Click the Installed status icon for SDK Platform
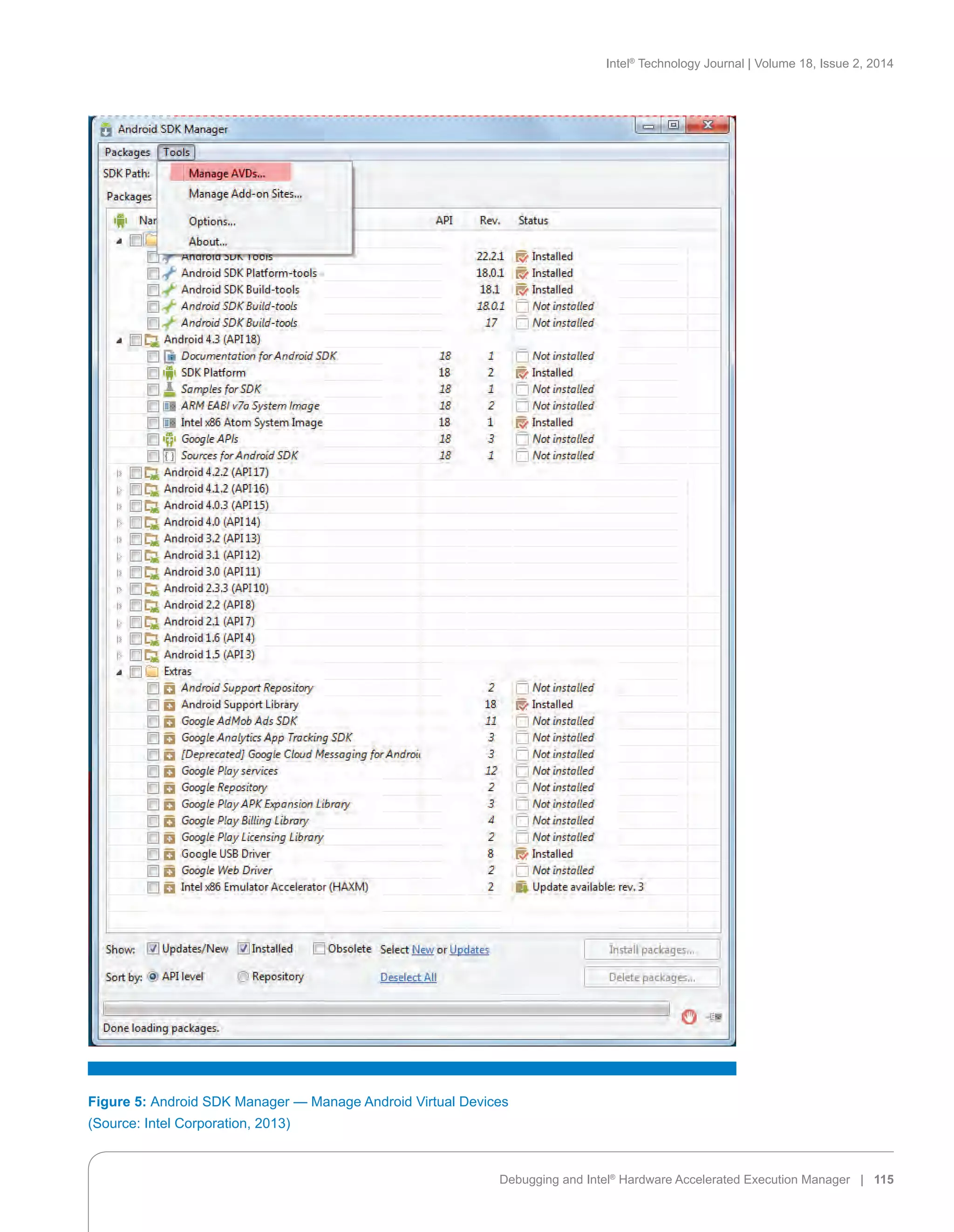 point(522,373)
